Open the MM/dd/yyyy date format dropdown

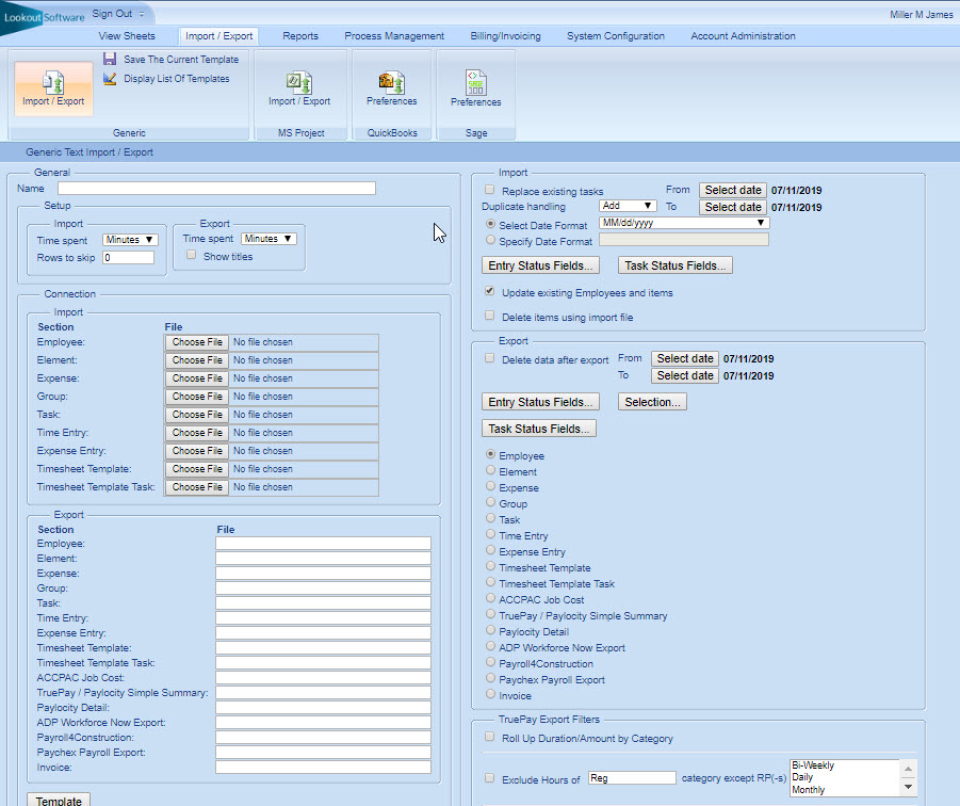(683, 222)
